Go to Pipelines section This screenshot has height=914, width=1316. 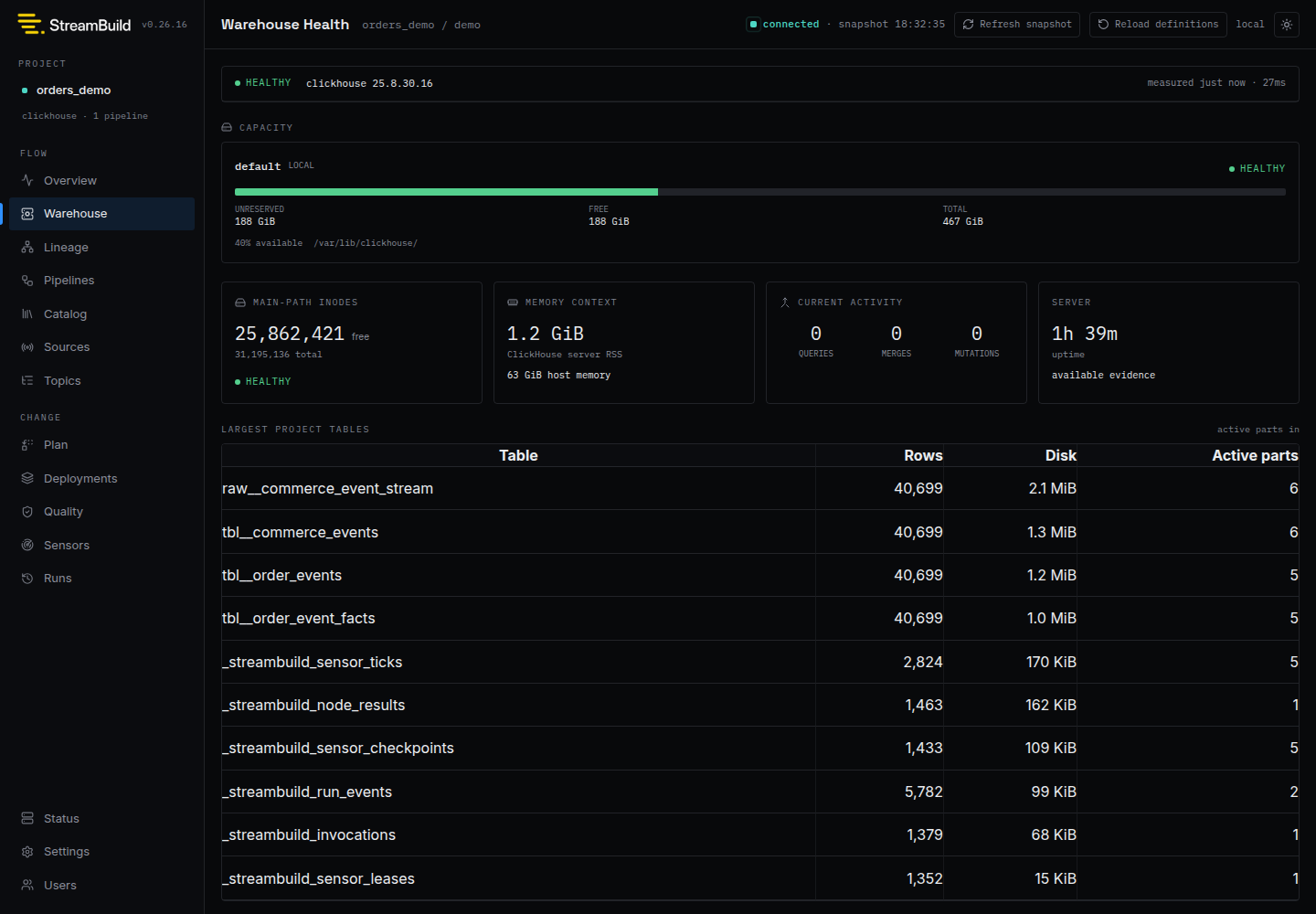(x=102, y=281)
